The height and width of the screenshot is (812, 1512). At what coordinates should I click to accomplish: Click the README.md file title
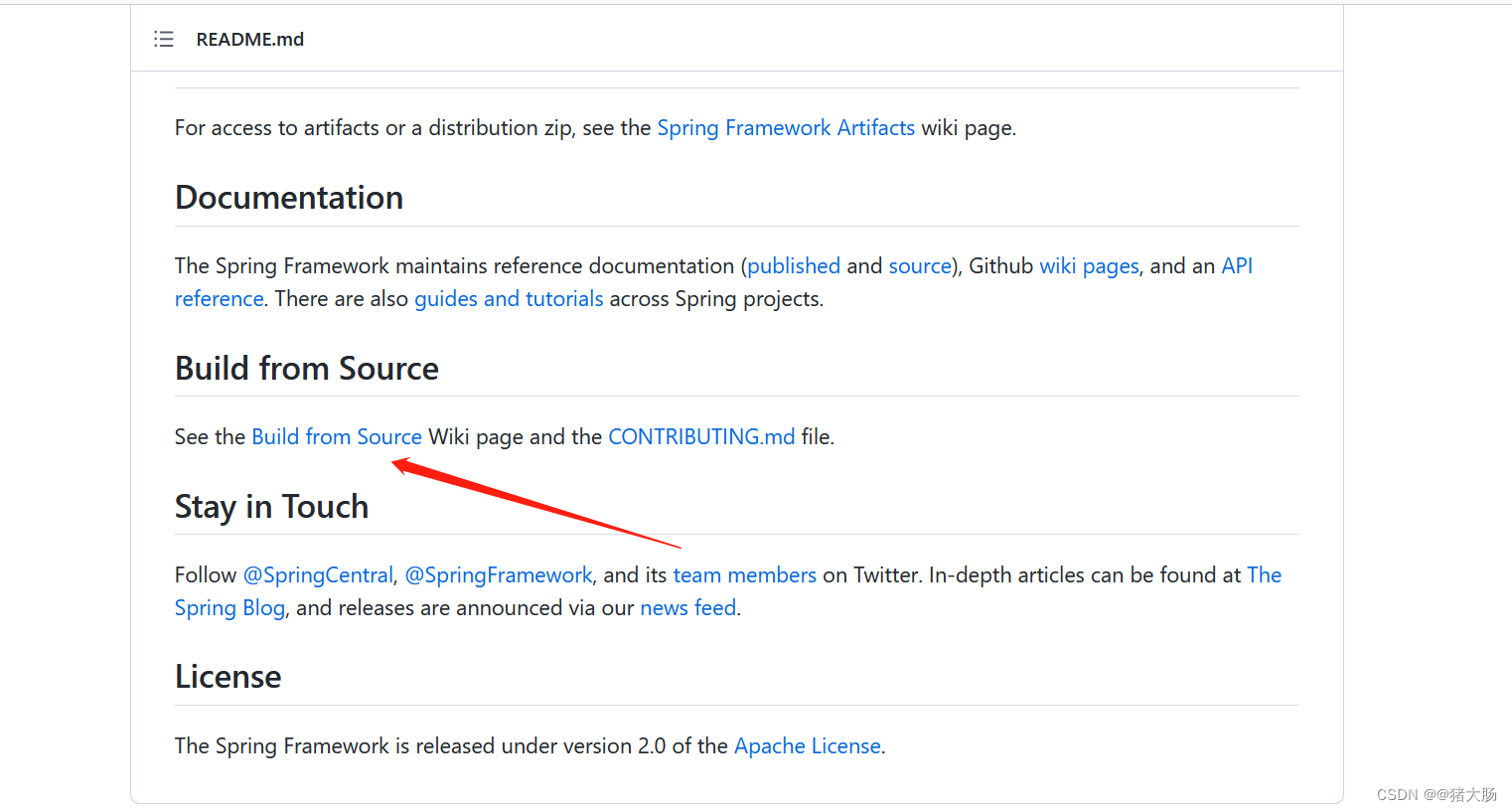(250, 40)
